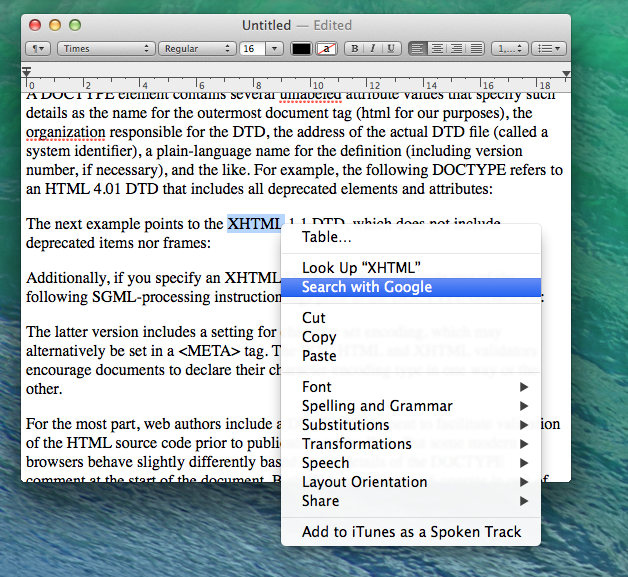Open the Times font family popup

coord(106,48)
